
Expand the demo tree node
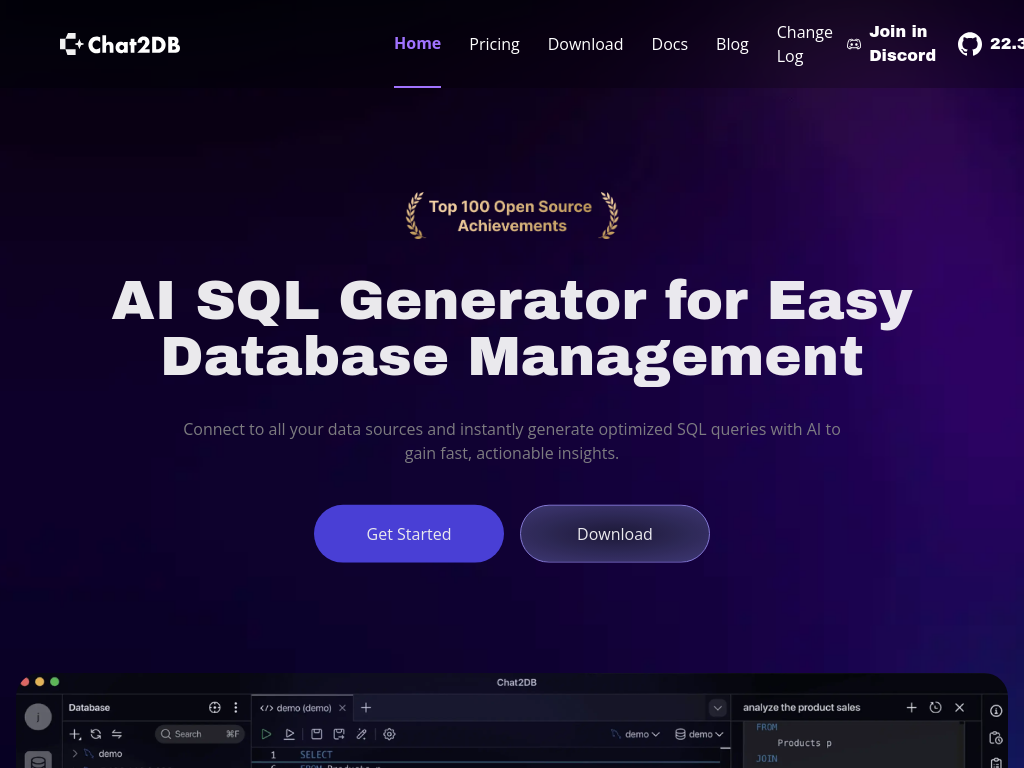[75, 753]
